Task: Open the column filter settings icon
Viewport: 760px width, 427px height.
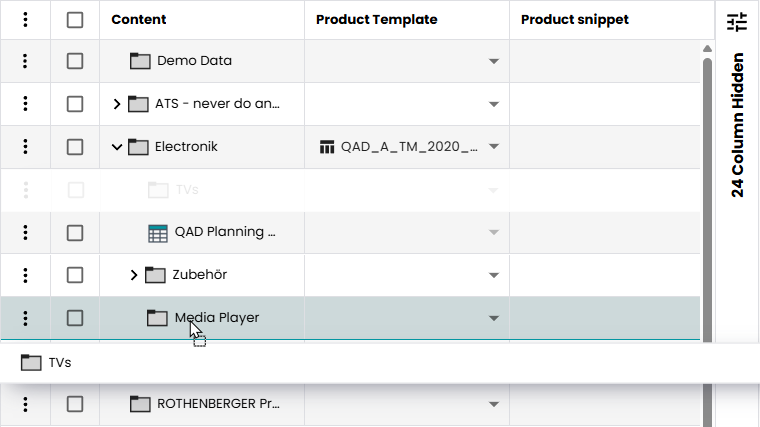Action: (x=737, y=22)
